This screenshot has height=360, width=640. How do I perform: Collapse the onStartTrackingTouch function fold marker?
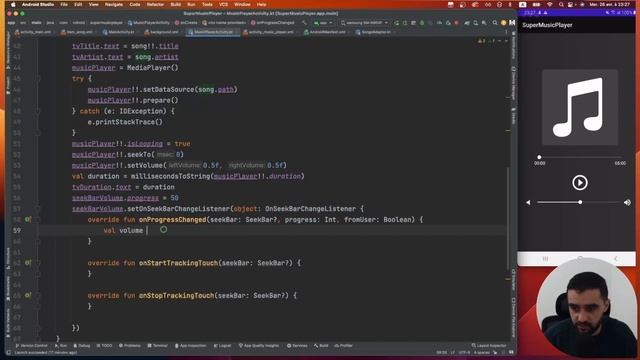pos(38,263)
